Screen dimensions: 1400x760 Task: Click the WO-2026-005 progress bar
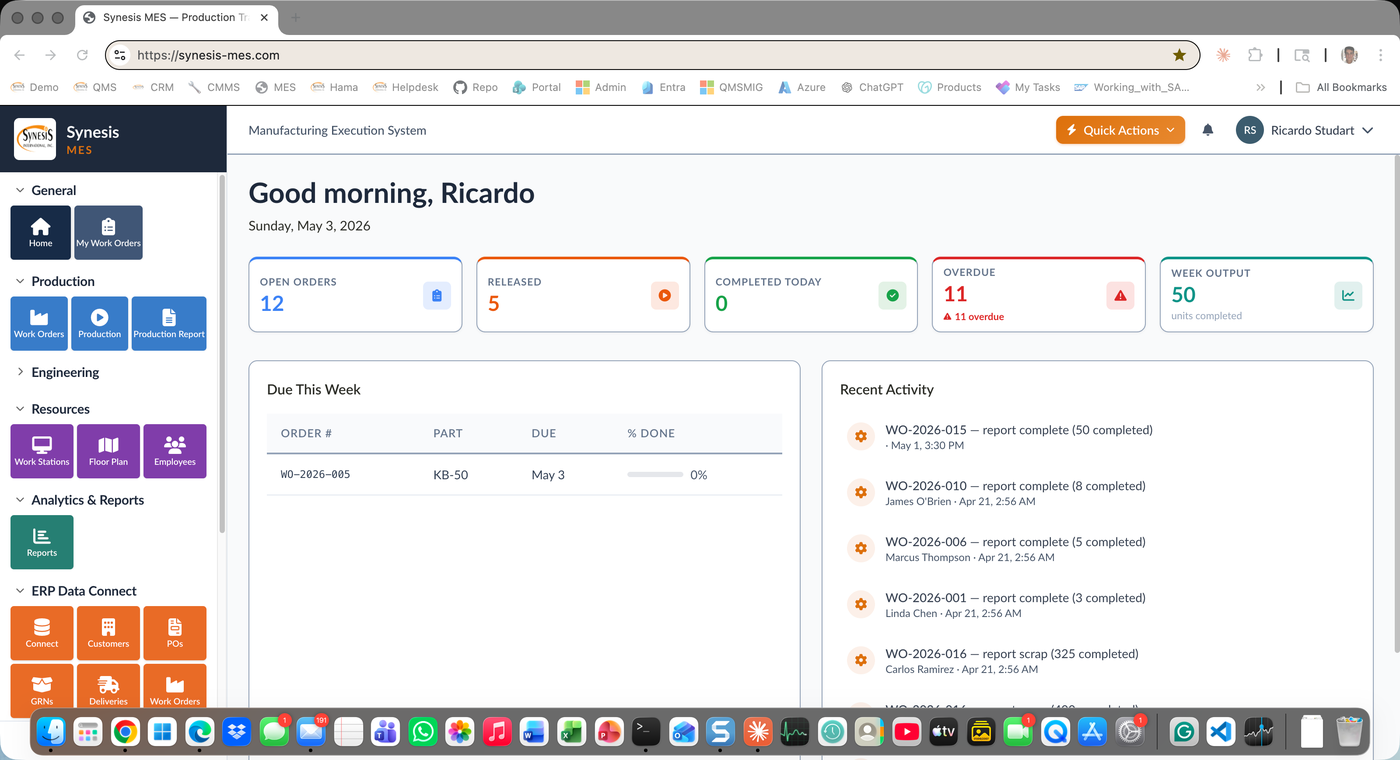pyautogui.click(x=655, y=475)
